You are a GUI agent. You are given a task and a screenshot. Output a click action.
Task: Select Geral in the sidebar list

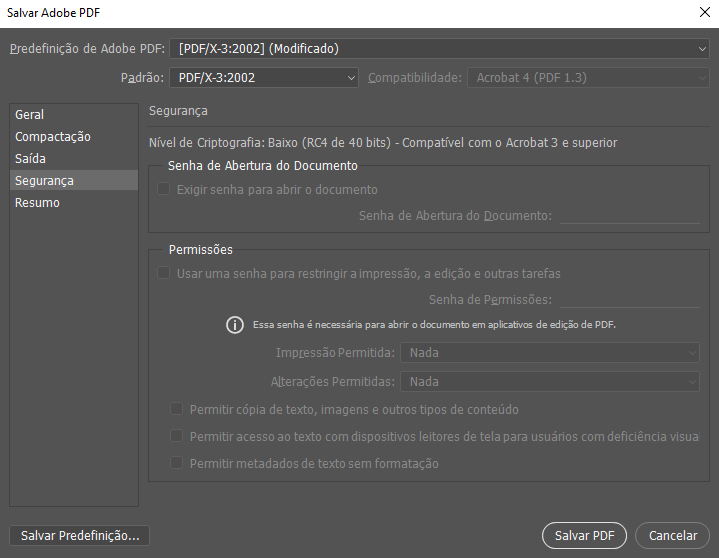pyautogui.click(x=30, y=115)
